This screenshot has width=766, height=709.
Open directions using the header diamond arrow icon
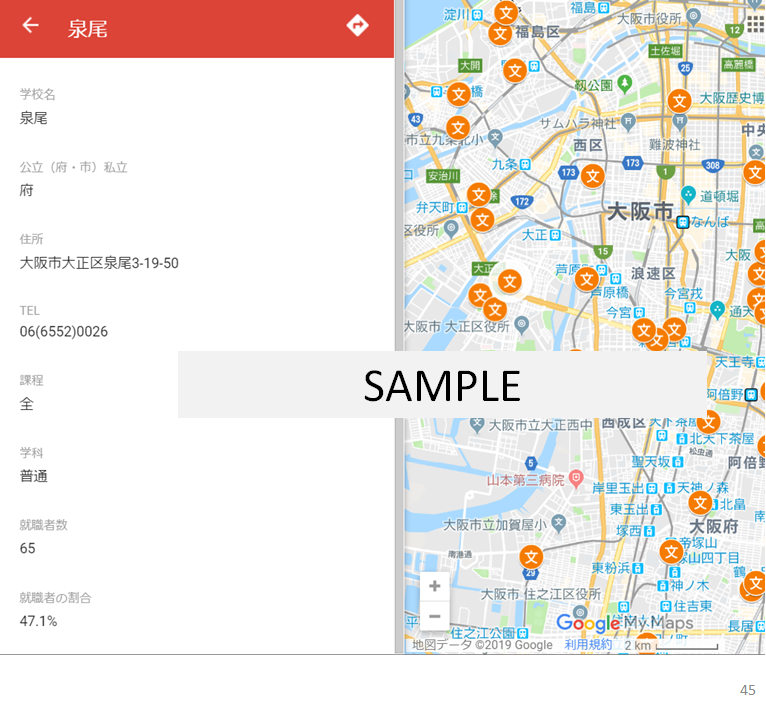[x=357, y=26]
